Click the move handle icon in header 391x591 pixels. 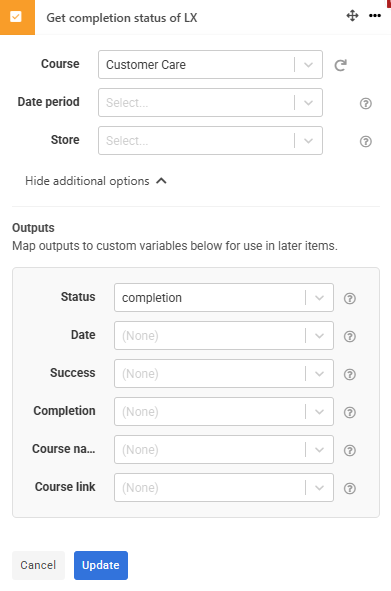tap(352, 16)
